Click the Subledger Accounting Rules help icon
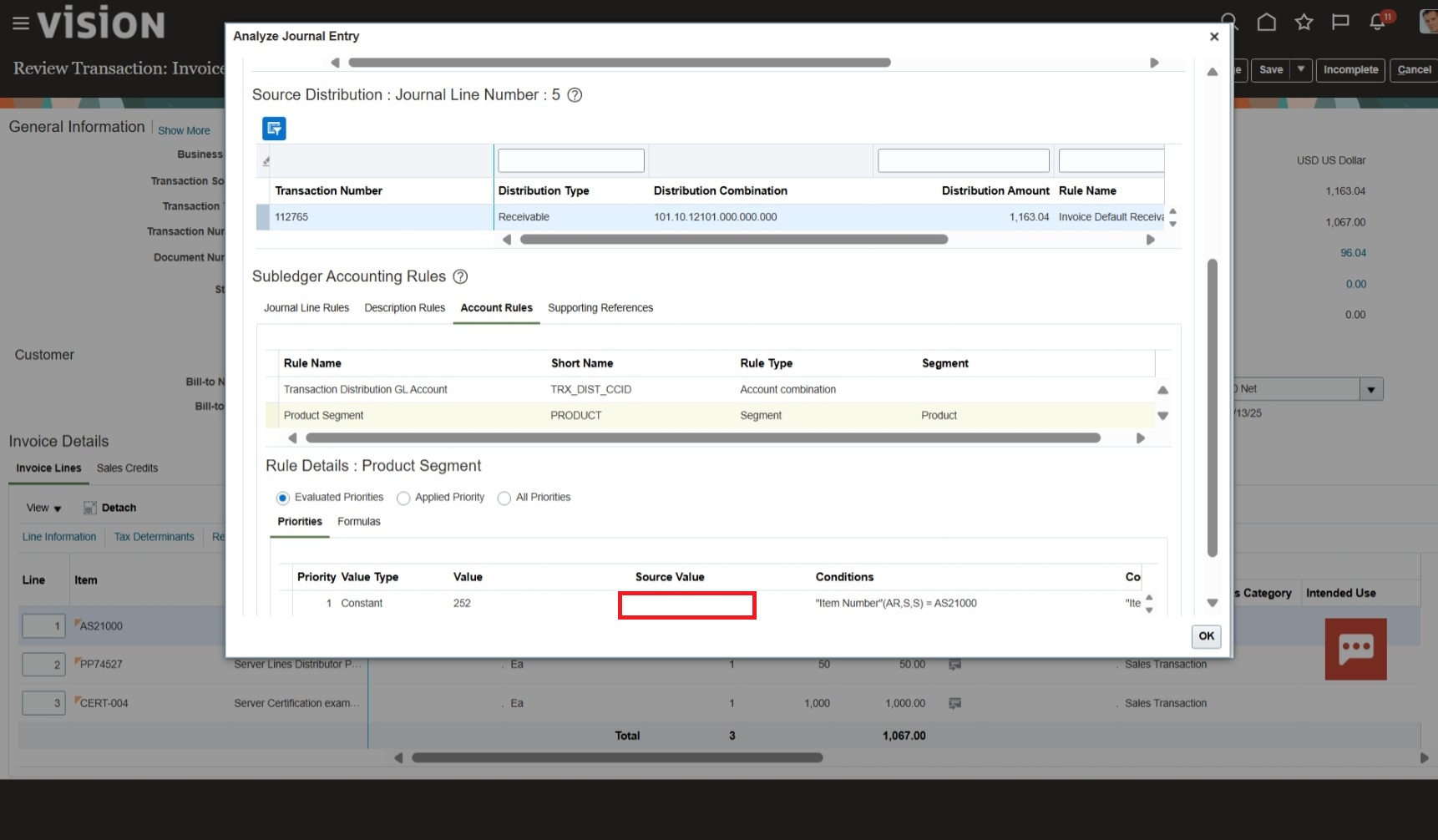This screenshot has height=840, width=1438. (460, 276)
